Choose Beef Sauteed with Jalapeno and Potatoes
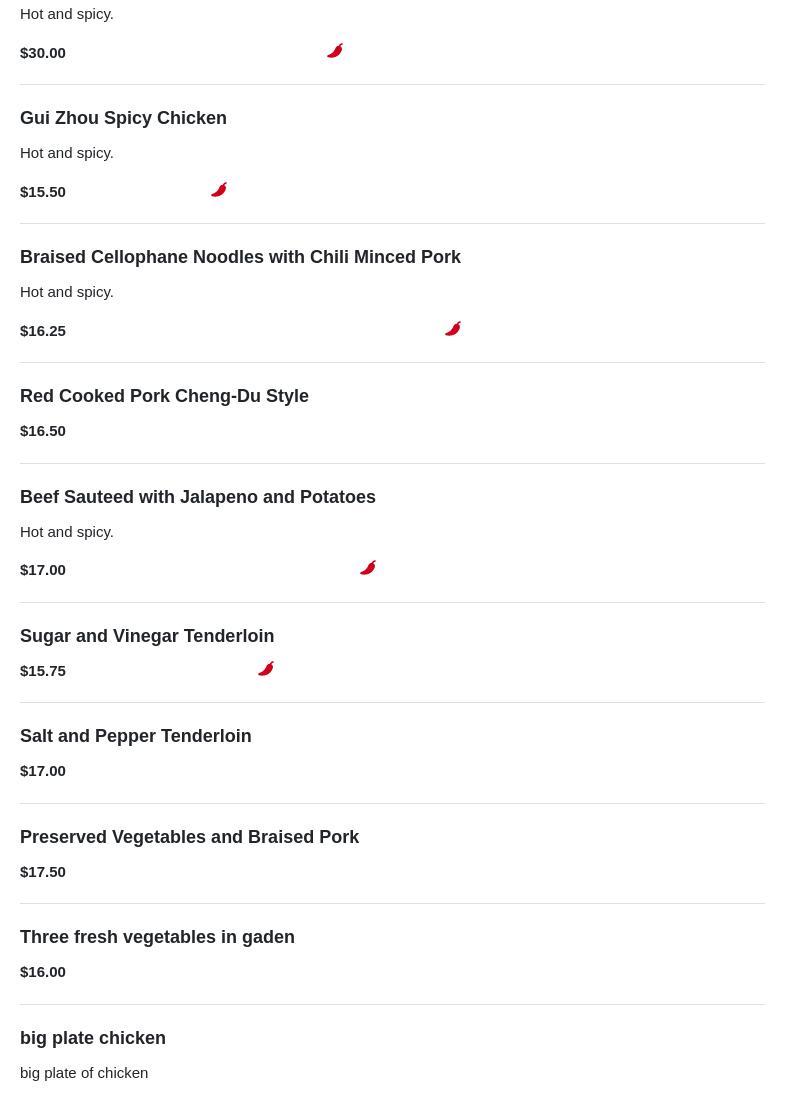Image resolution: width=785 pixels, height=1104 pixels. [x=197, y=497]
